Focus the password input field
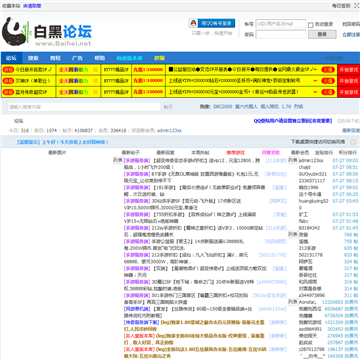The image size is (360, 360). point(281,34)
